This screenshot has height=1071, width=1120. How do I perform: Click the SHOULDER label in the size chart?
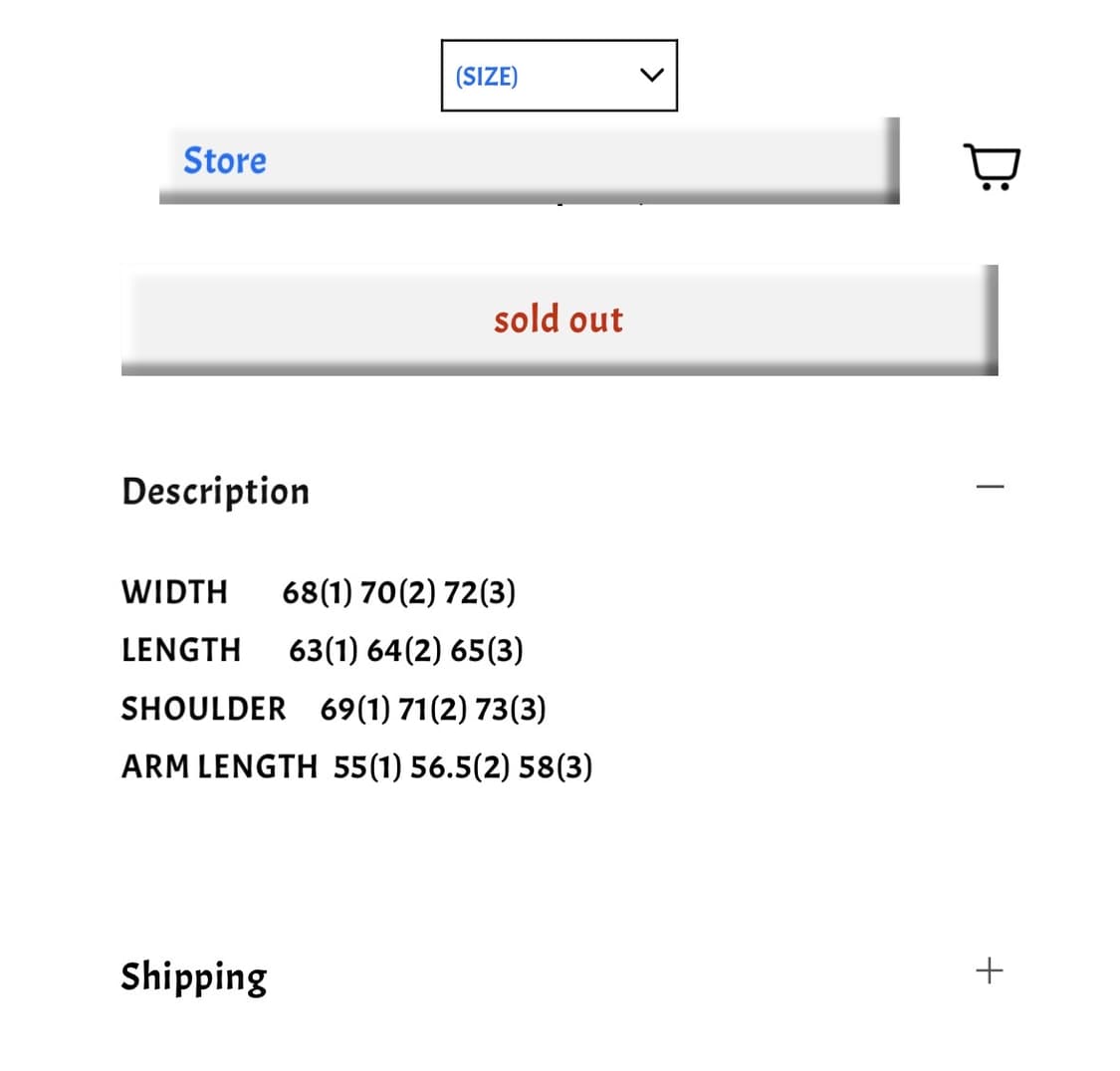pos(203,709)
